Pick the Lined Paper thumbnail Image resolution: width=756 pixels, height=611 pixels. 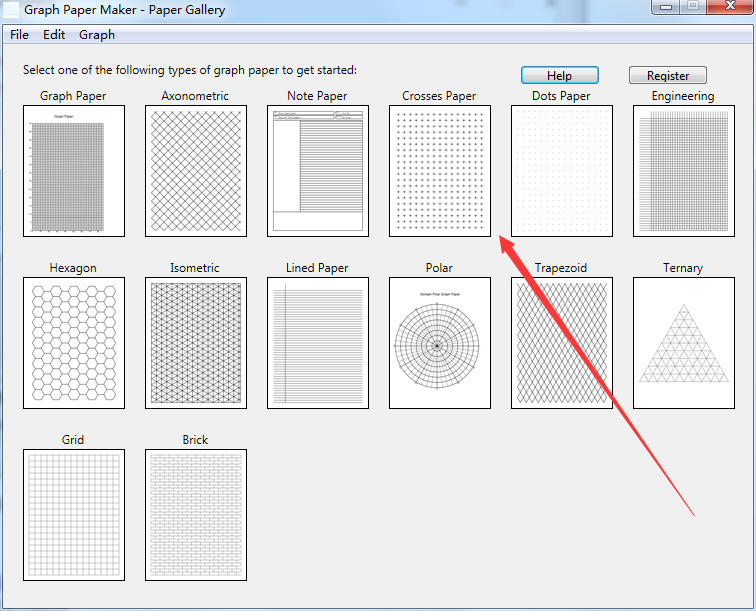(x=317, y=343)
